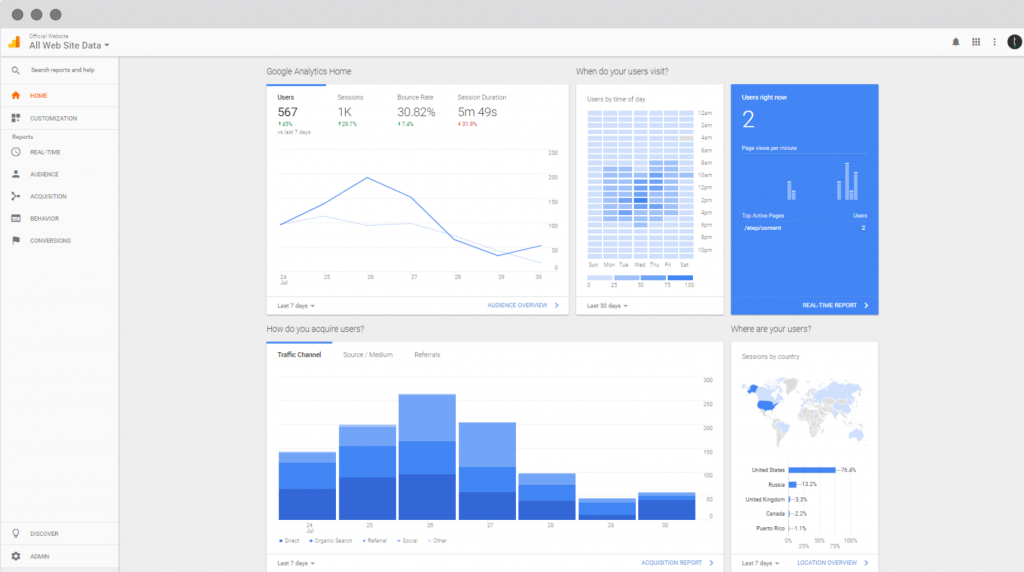Viewport: 1024px width, 572px height.
Task: Click the Conversions flag icon
Action: (16, 240)
